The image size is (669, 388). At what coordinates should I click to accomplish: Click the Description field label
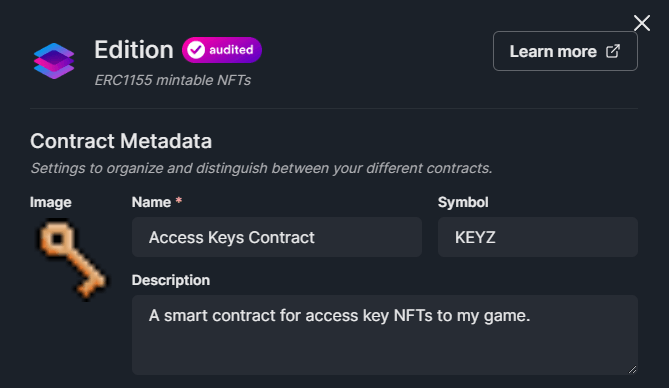(x=171, y=280)
